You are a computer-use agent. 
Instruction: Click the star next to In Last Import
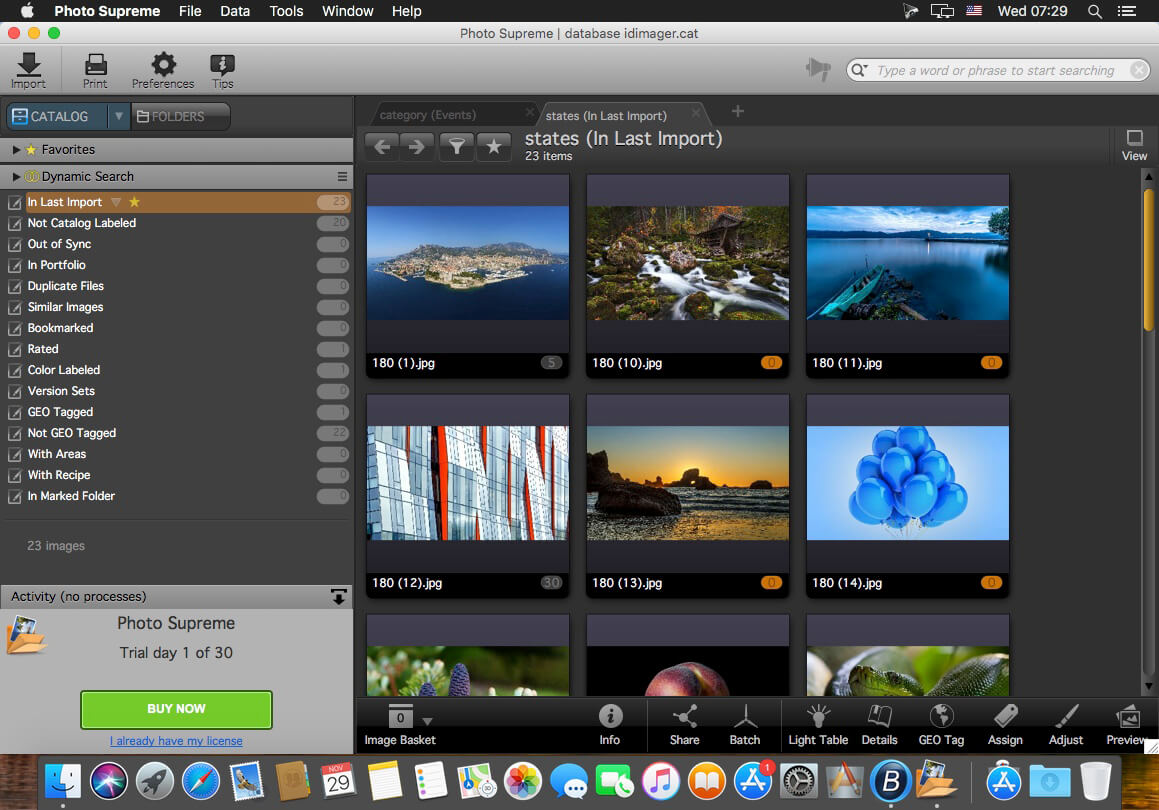pos(135,202)
